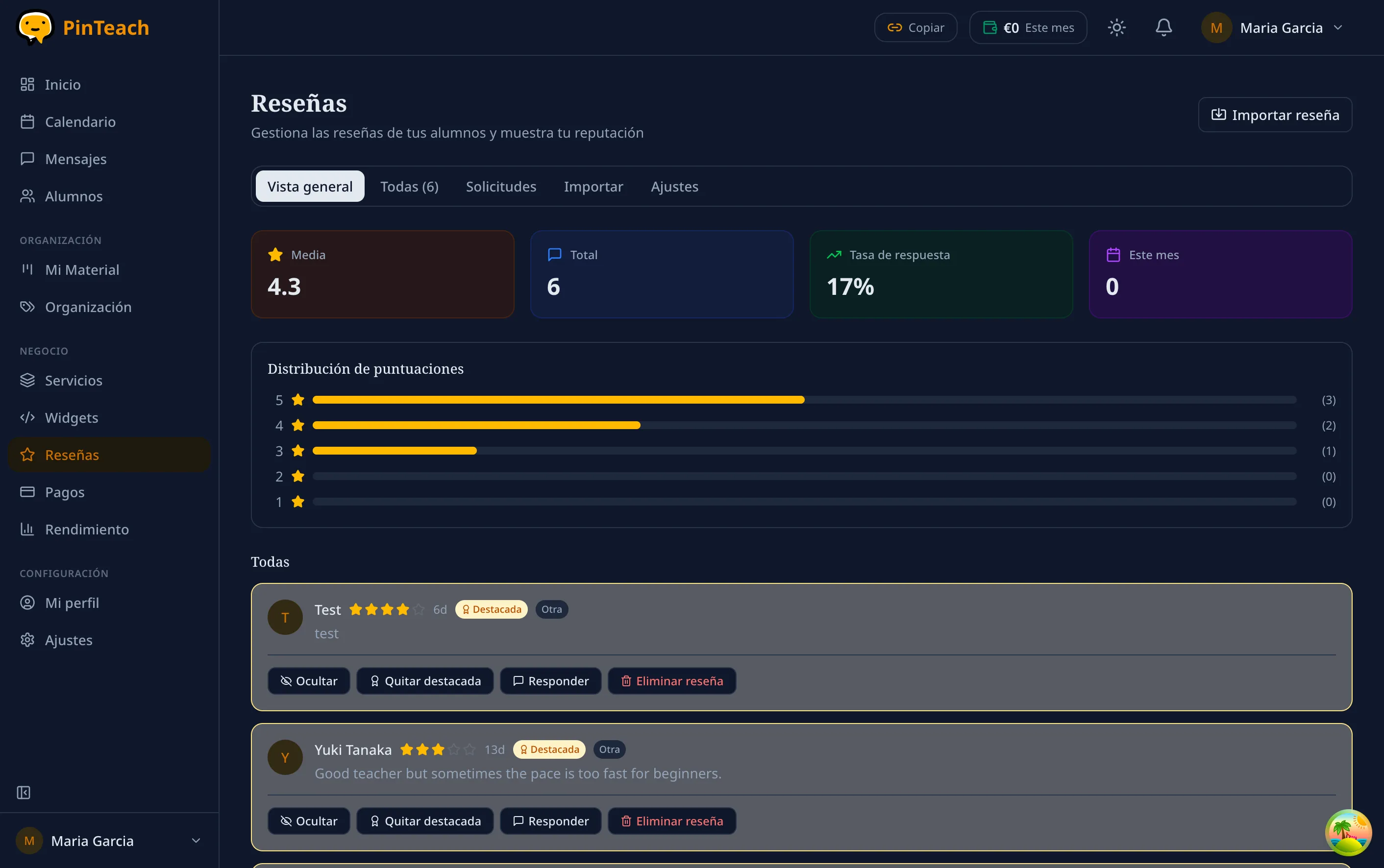Click the Test reviewer avatar
1384x868 pixels.
[285, 617]
